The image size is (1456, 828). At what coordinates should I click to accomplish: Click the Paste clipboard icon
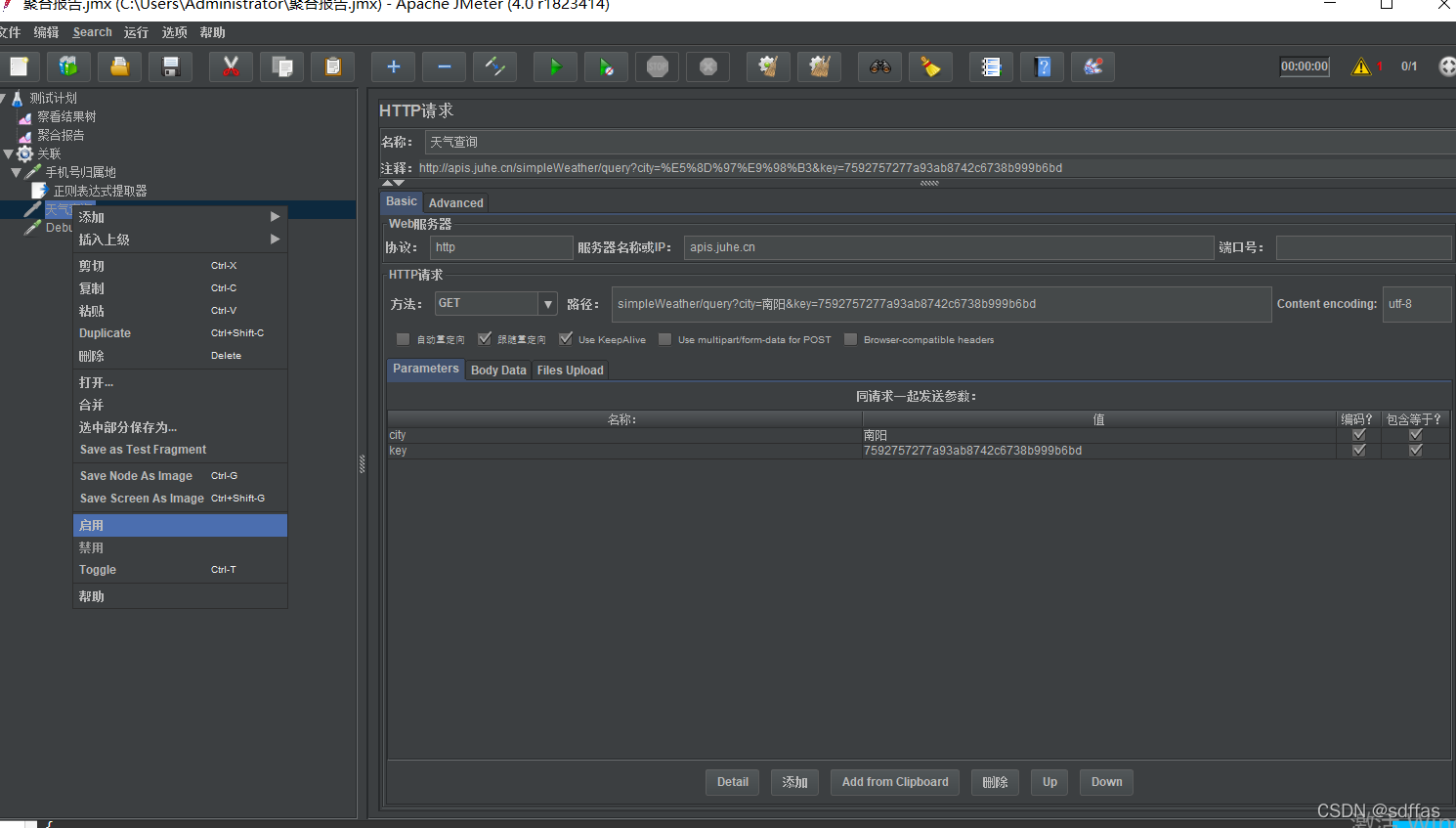[332, 66]
